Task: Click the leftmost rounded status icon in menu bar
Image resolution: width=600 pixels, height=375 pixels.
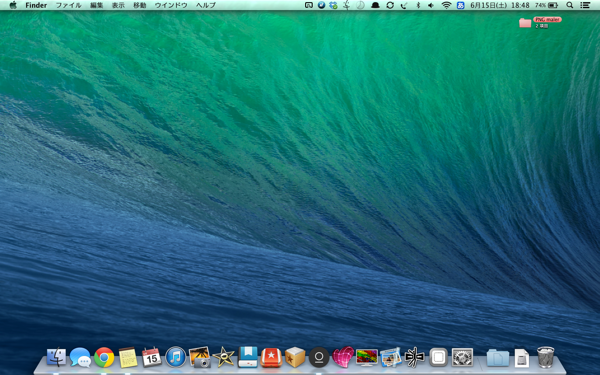Action: [309, 5]
